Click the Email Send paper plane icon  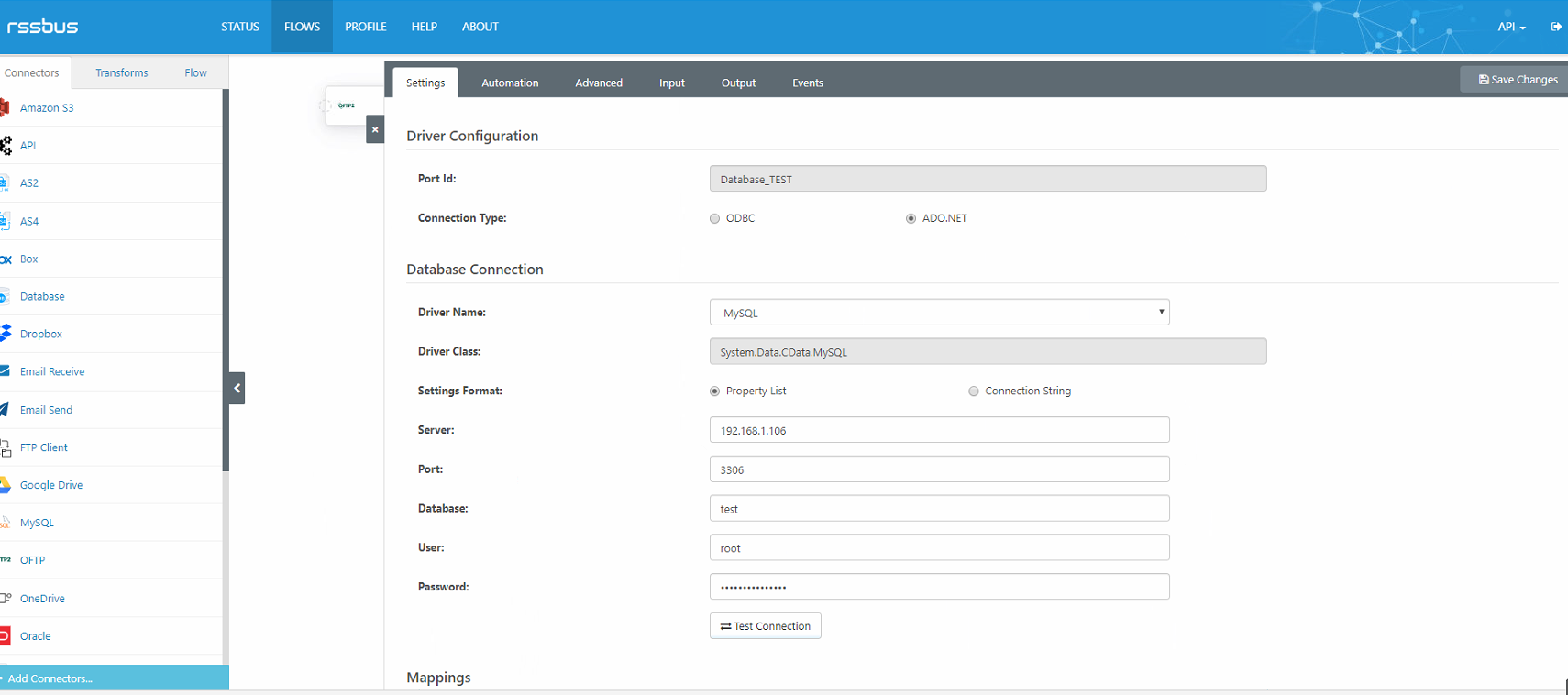(x=5, y=409)
